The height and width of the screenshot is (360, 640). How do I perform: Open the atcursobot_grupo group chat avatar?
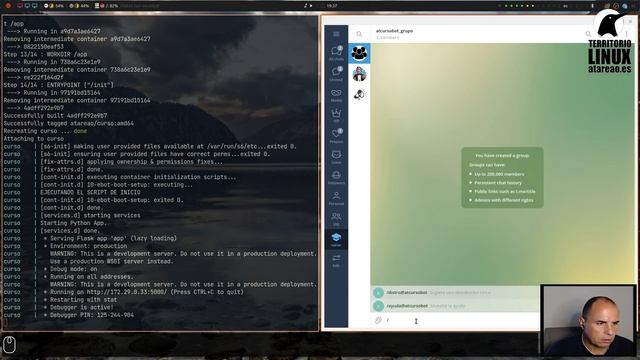point(359,53)
